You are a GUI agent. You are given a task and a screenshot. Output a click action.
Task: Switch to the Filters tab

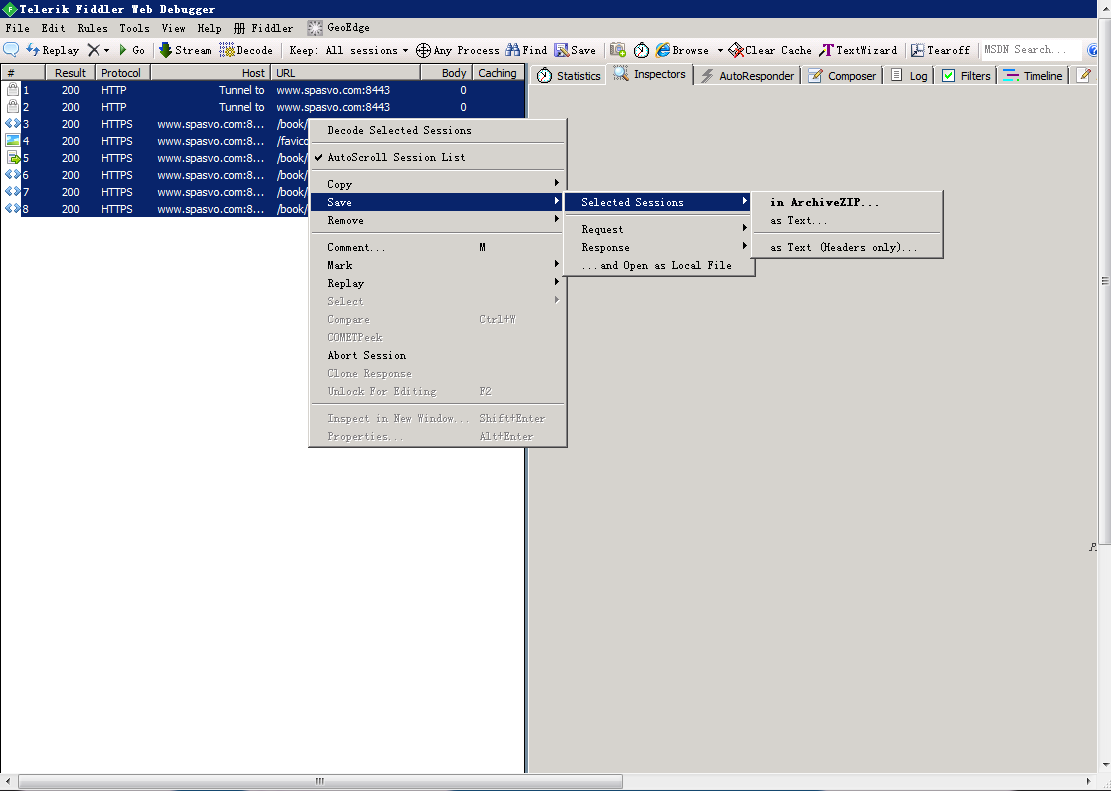pyautogui.click(x=966, y=76)
